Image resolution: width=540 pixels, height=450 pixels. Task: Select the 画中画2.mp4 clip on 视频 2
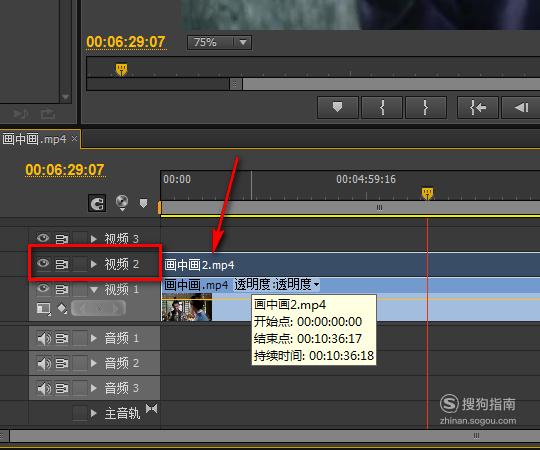pos(351,264)
